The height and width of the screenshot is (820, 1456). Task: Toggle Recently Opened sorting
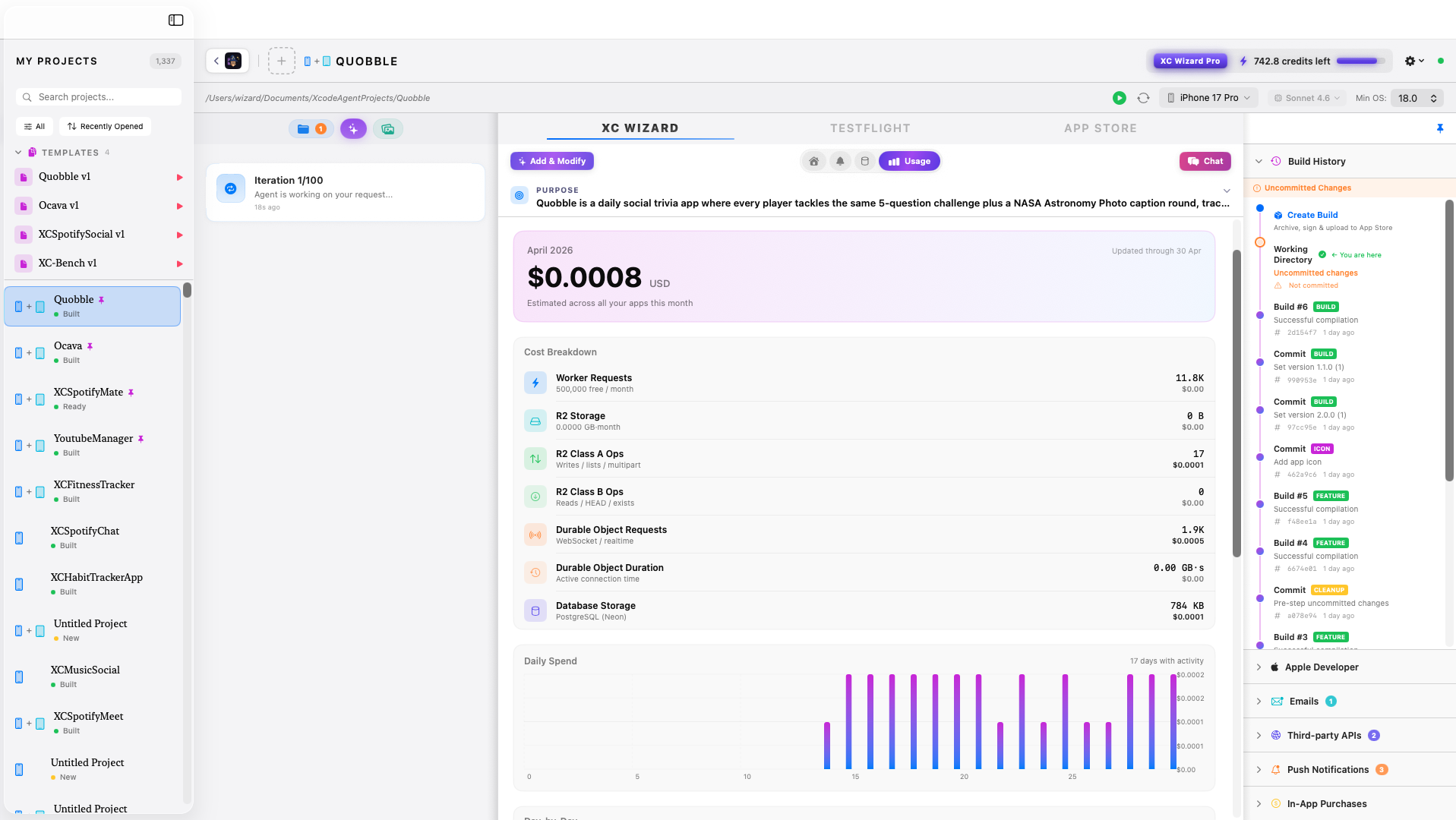point(105,126)
